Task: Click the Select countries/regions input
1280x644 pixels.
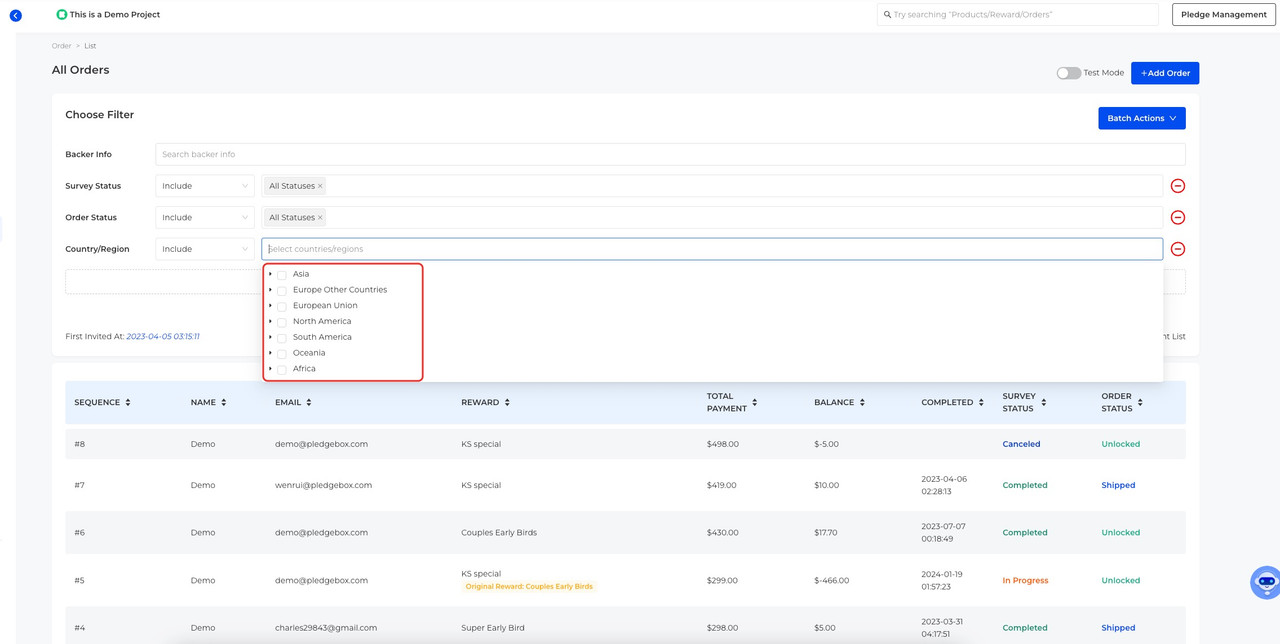Action: [x=712, y=249]
